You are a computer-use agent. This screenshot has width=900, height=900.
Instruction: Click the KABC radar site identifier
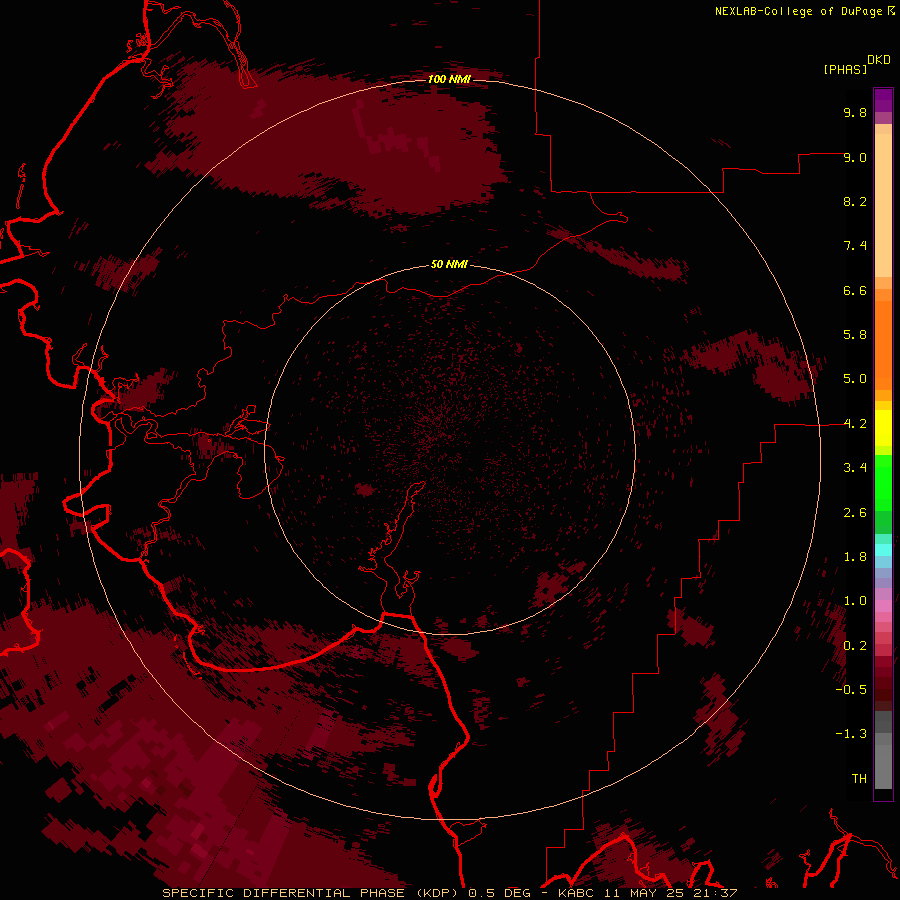(x=577, y=893)
